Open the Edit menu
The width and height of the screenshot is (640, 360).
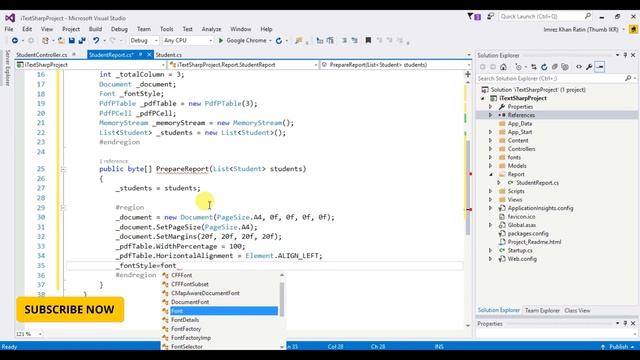click(27, 29)
